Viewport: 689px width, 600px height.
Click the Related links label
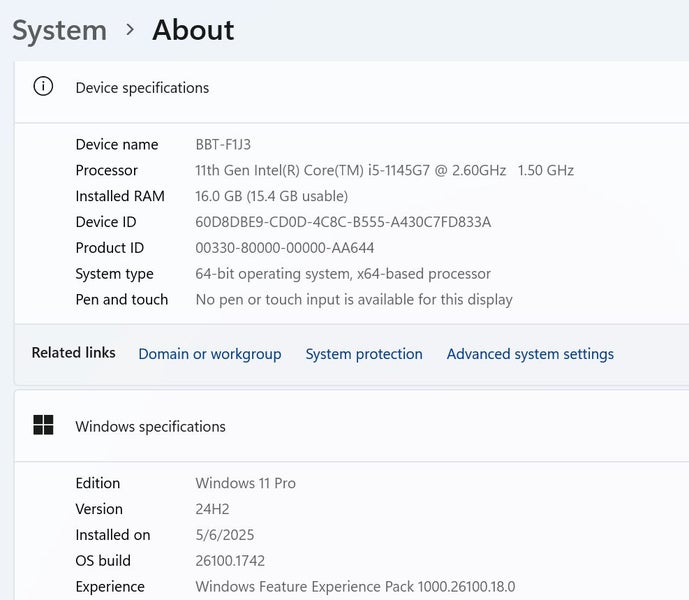(73, 353)
